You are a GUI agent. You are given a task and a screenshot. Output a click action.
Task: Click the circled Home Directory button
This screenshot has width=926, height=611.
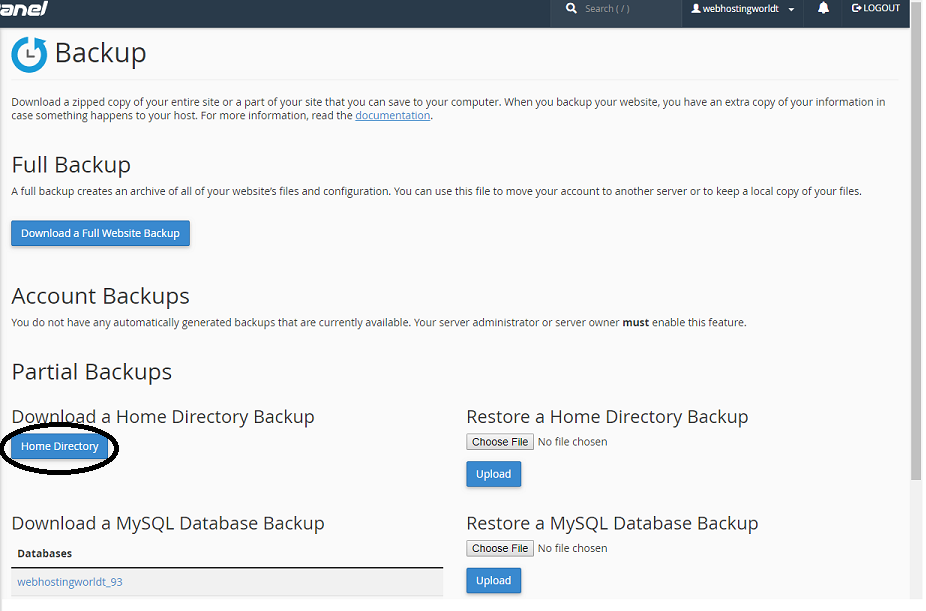(x=60, y=447)
